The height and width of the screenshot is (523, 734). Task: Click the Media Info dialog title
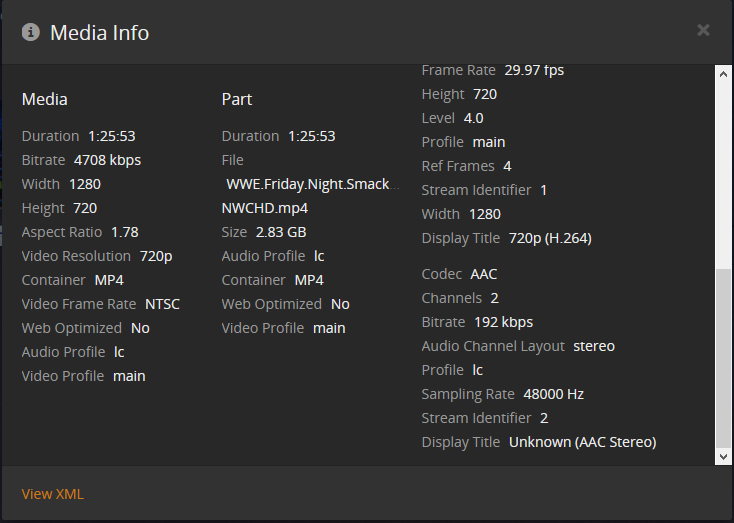[99, 33]
